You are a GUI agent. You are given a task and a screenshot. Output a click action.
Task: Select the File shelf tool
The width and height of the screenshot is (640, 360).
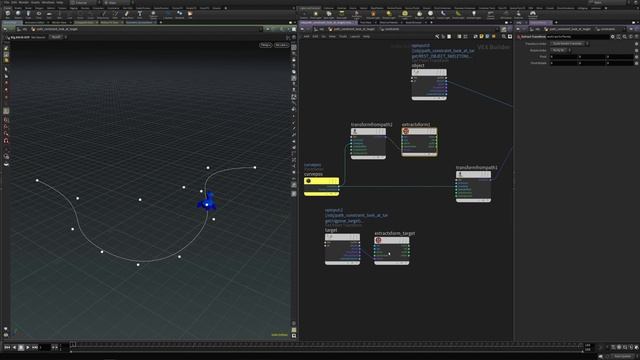190,14
